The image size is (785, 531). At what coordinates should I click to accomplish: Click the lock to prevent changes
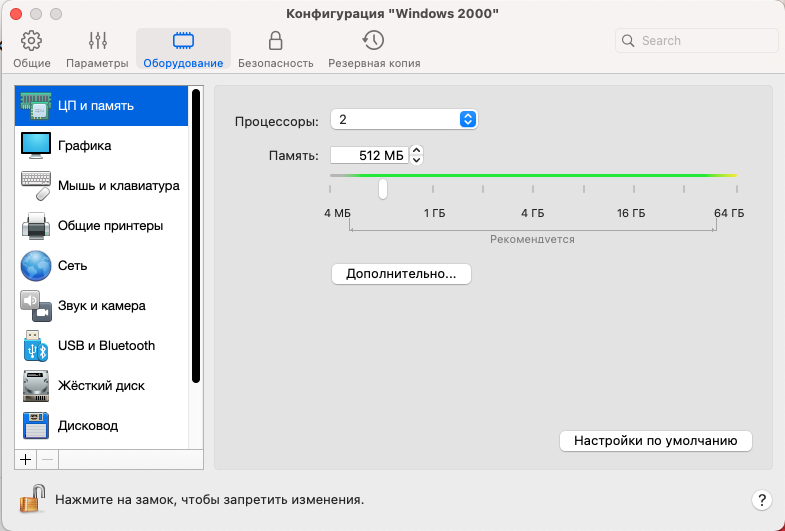tap(33, 498)
